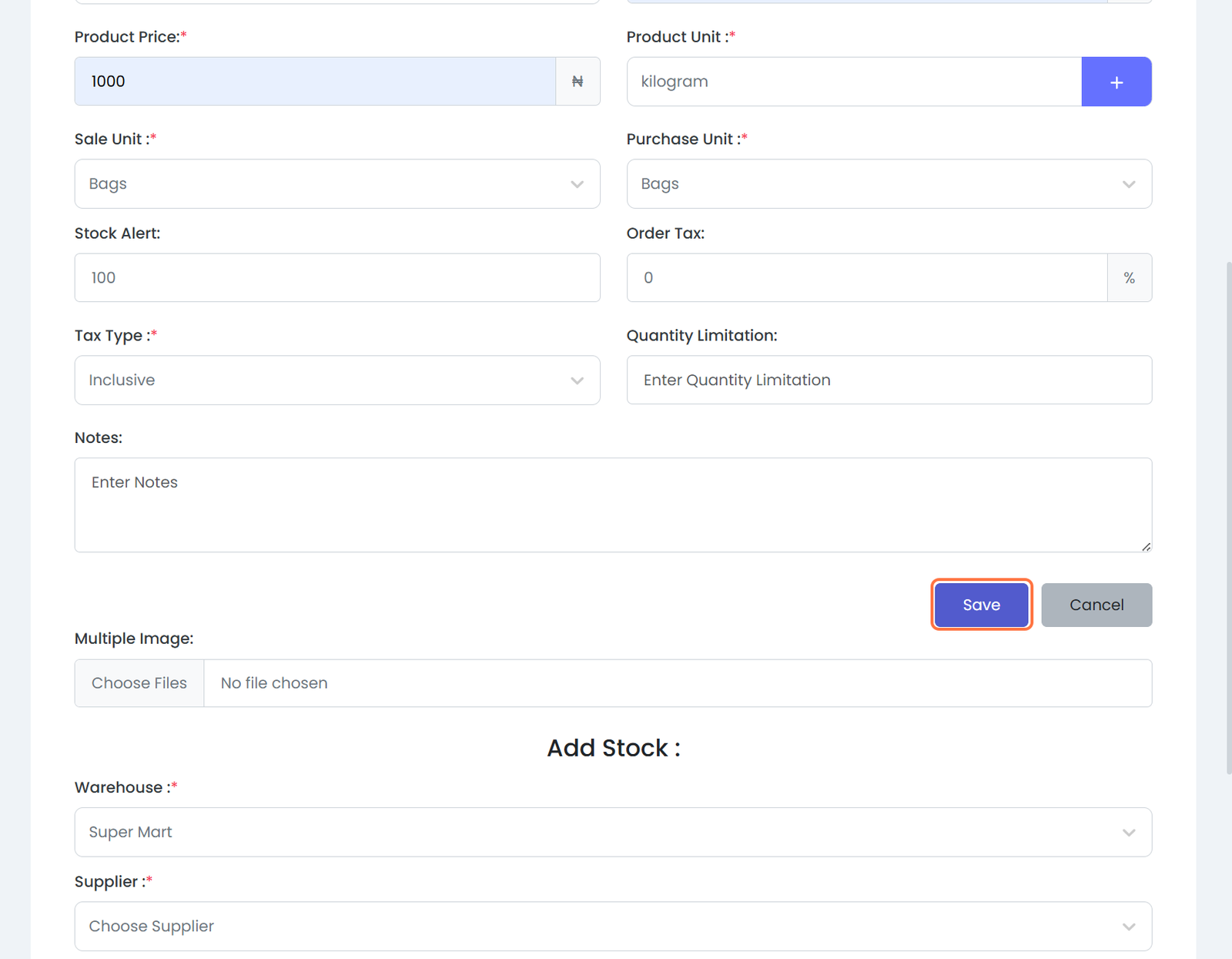Viewport: 1232px width, 959px height.
Task: Click the Product Unit kilogram field
Action: click(x=853, y=82)
